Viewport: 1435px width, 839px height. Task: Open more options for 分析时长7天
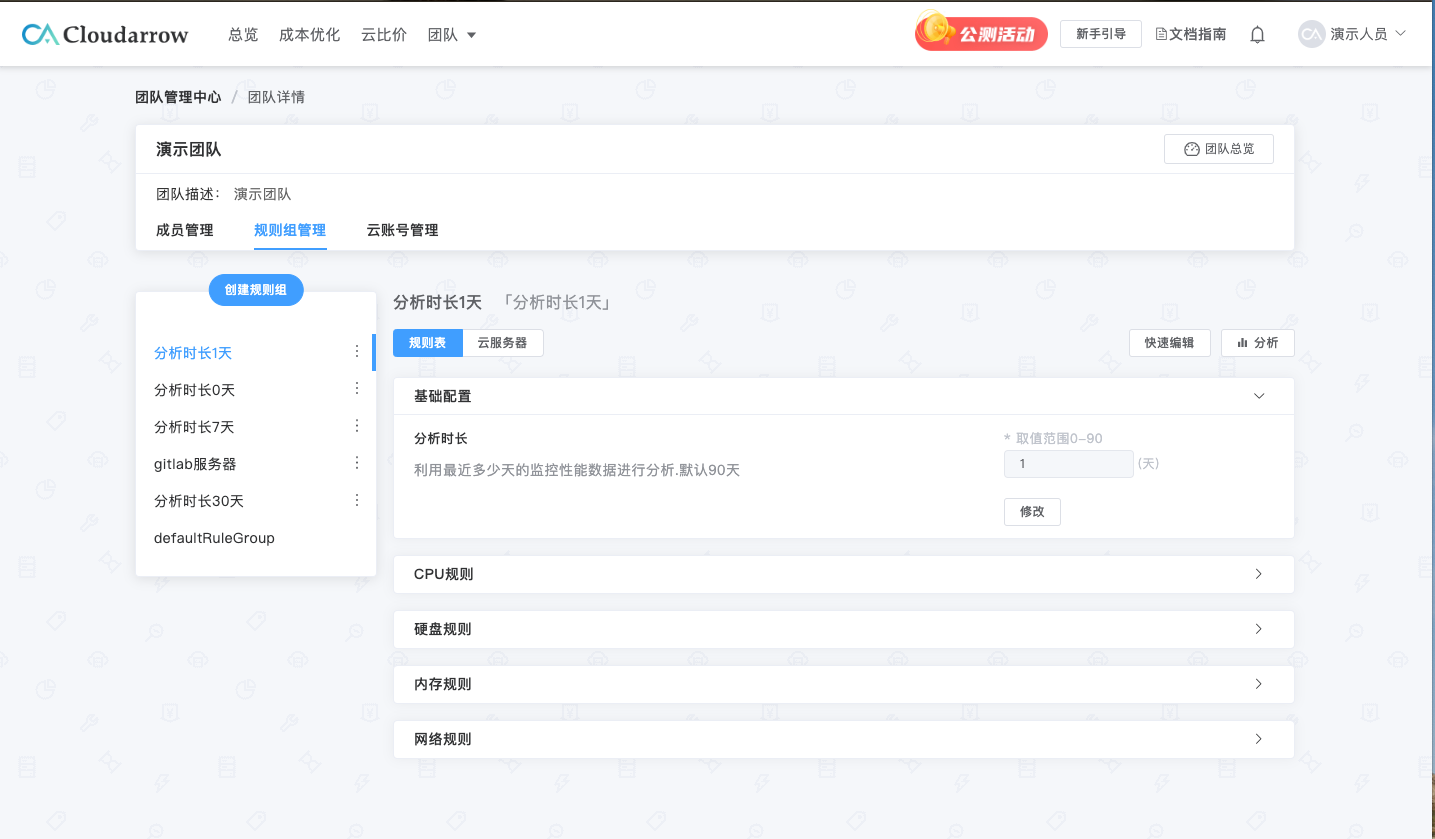pos(357,426)
